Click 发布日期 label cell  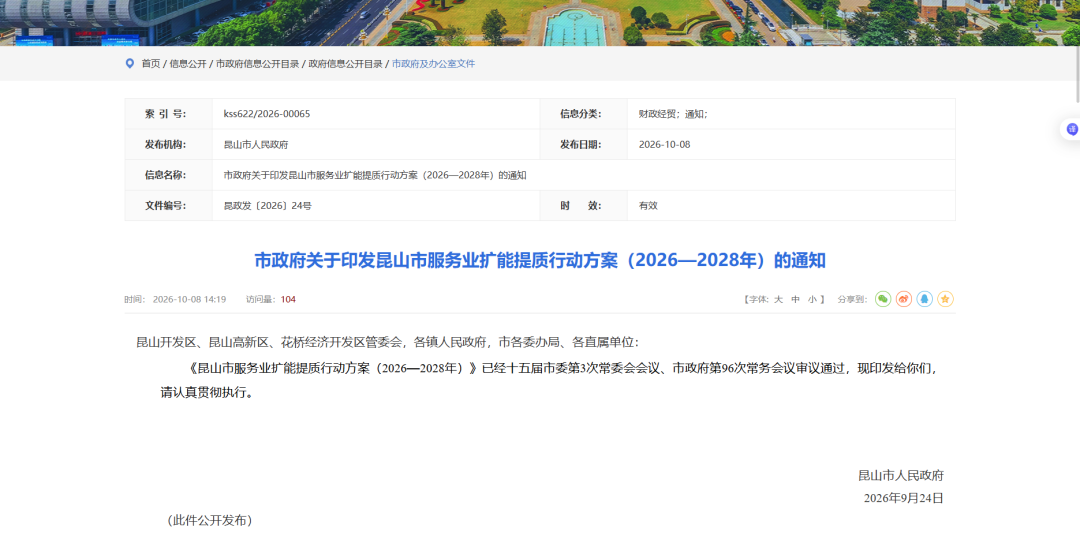583,145
